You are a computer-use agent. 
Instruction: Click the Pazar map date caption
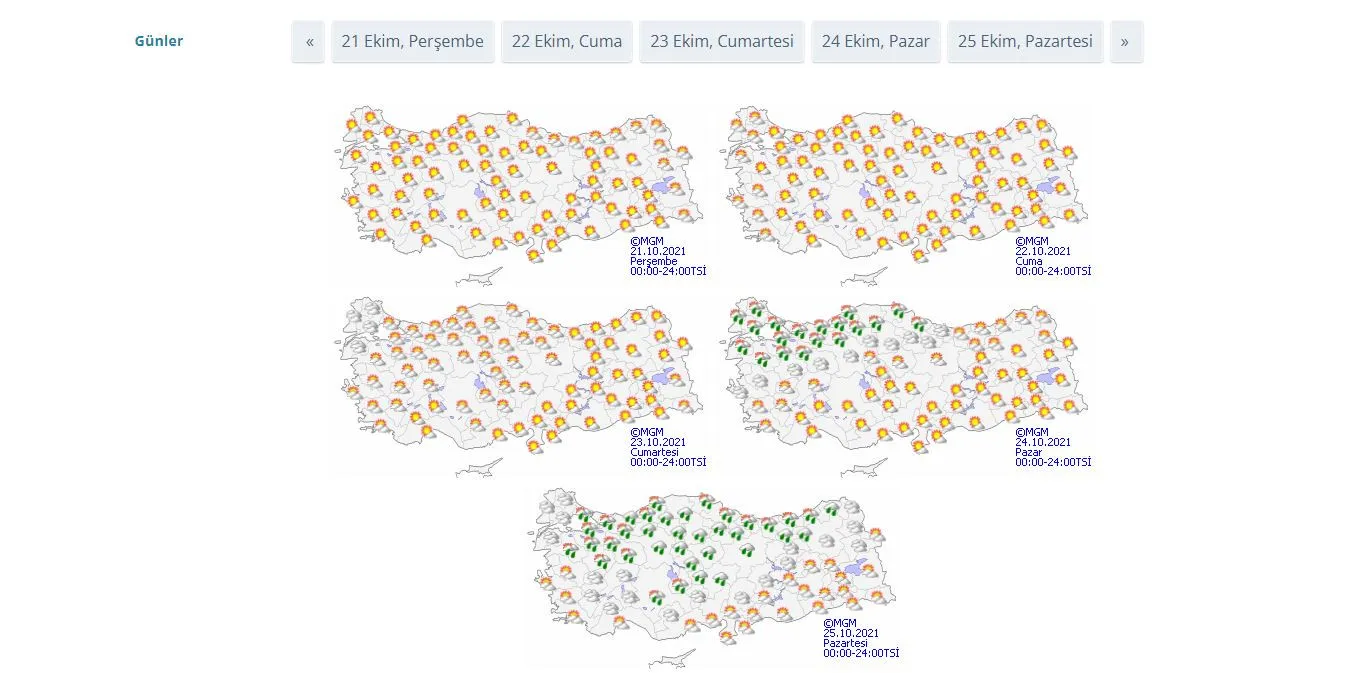point(1043,443)
